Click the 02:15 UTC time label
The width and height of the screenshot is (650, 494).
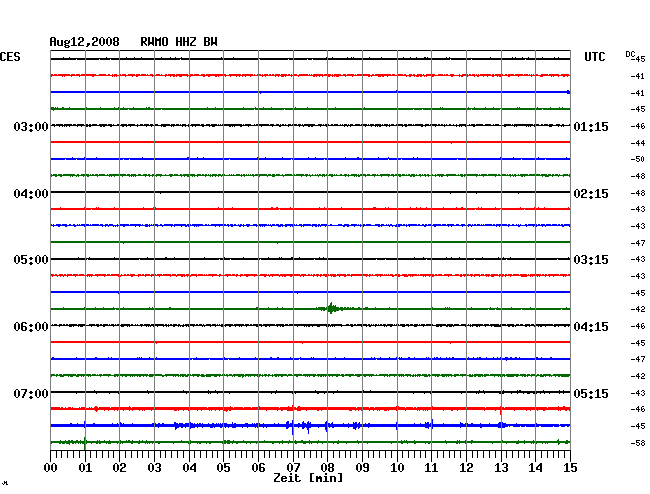coord(591,194)
